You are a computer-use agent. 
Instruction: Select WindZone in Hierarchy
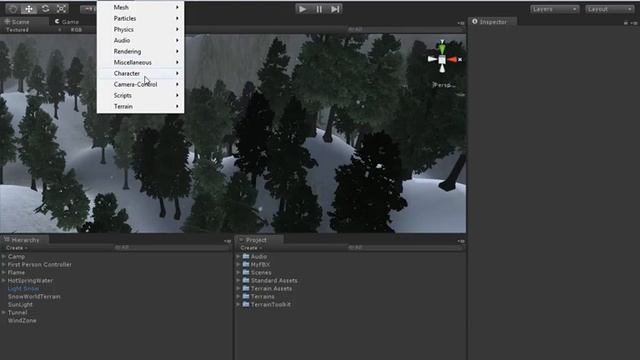click(22, 320)
